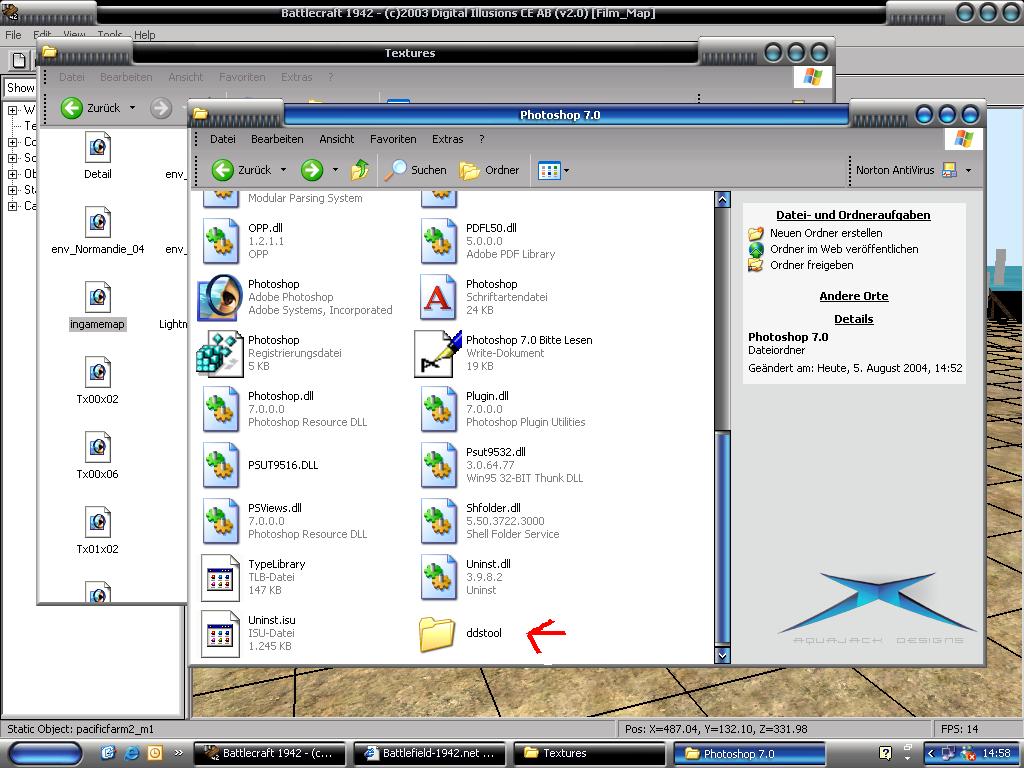Open Help menu in Battlecraft 1942
Image resolution: width=1024 pixels, height=768 pixels.
(x=144, y=35)
